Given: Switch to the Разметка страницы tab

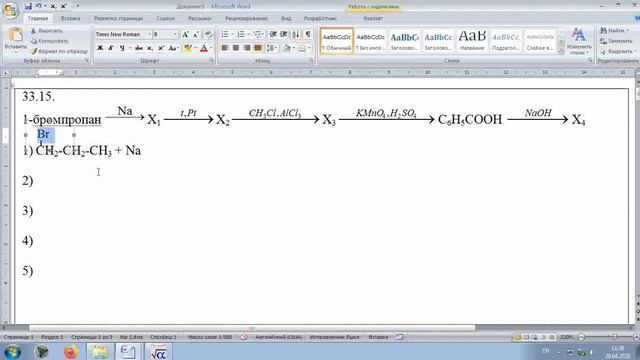Looking at the screenshot, I should pyautogui.click(x=118, y=18).
